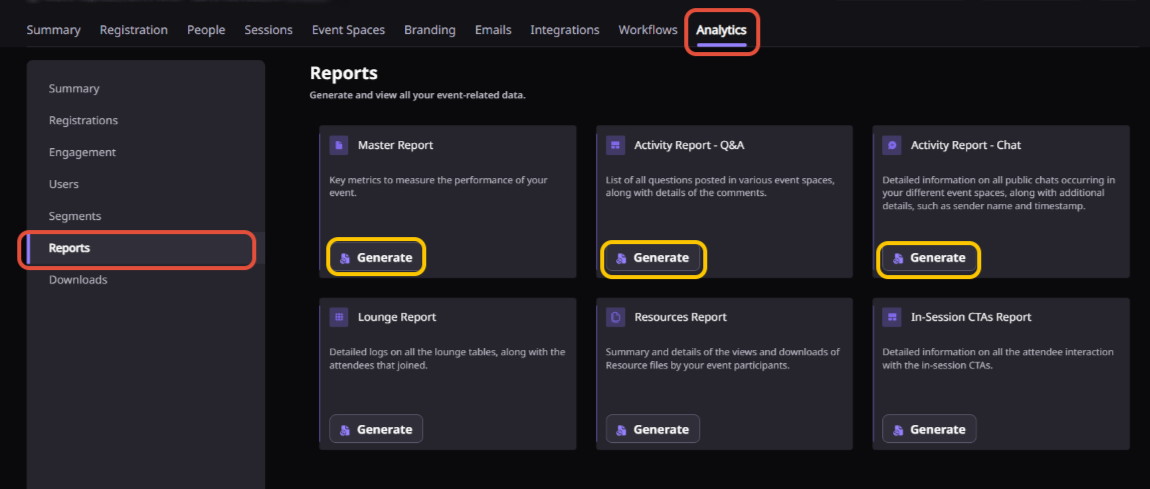Open the Workflows tab
The height and width of the screenshot is (489, 1150).
pyautogui.click(x=648, y=30)
